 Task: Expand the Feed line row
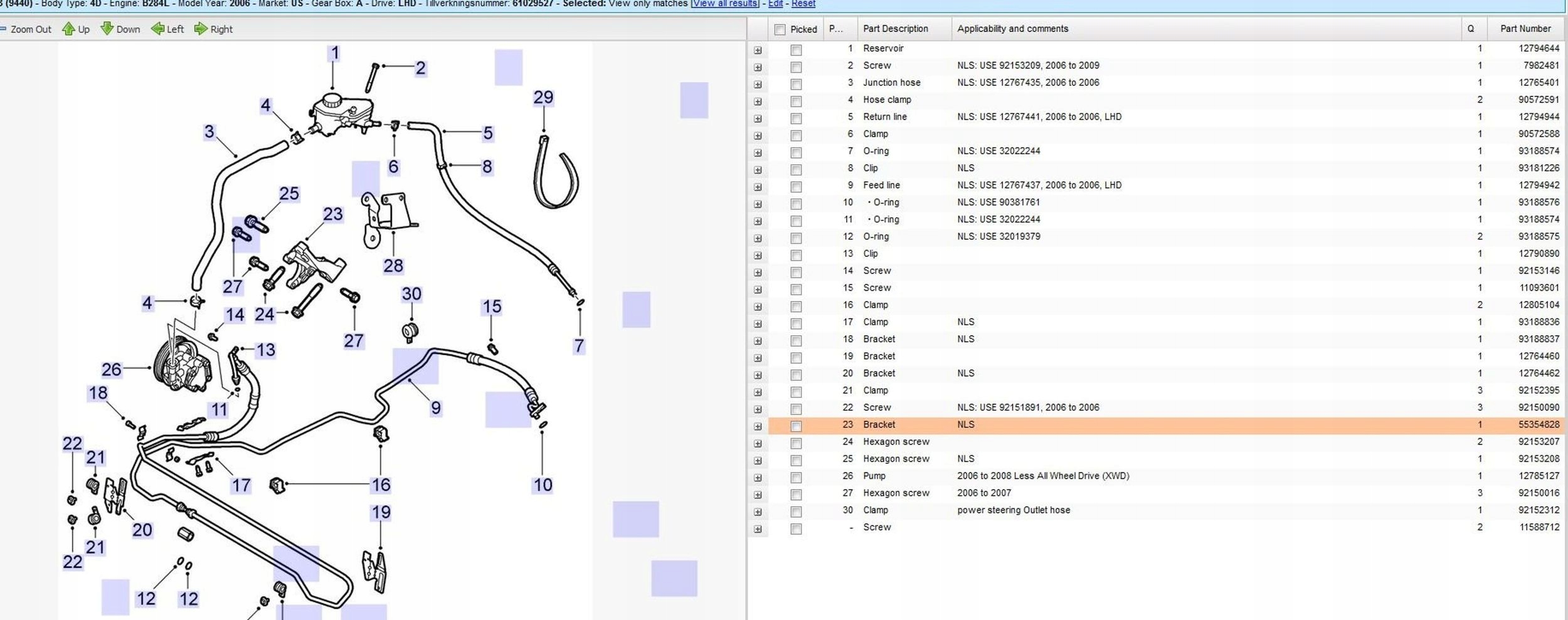[758, 187]
